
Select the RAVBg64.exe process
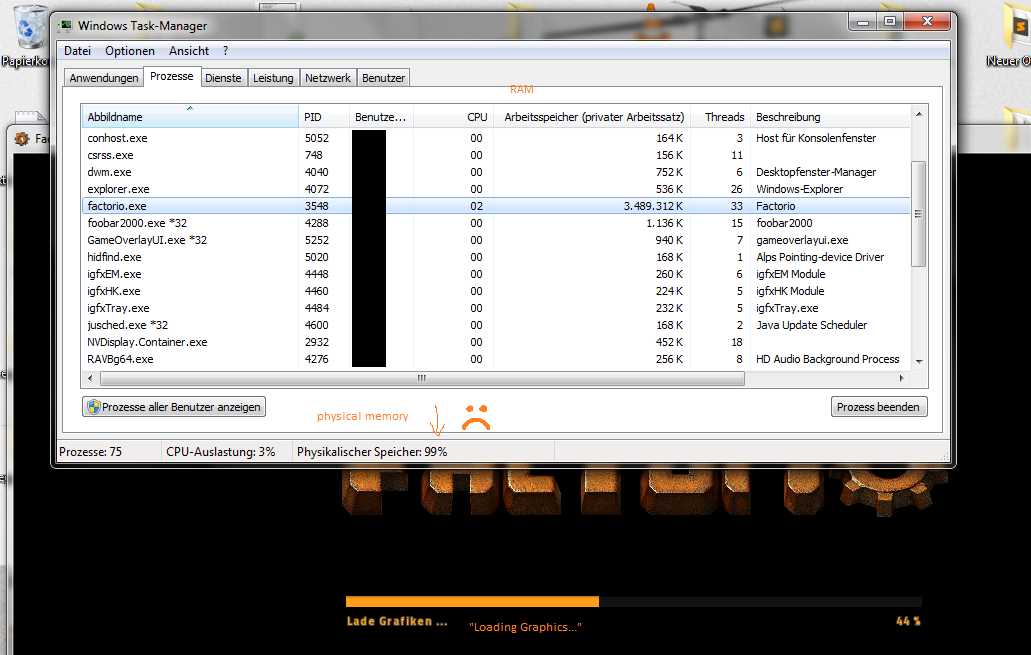[x=496, y=360]
